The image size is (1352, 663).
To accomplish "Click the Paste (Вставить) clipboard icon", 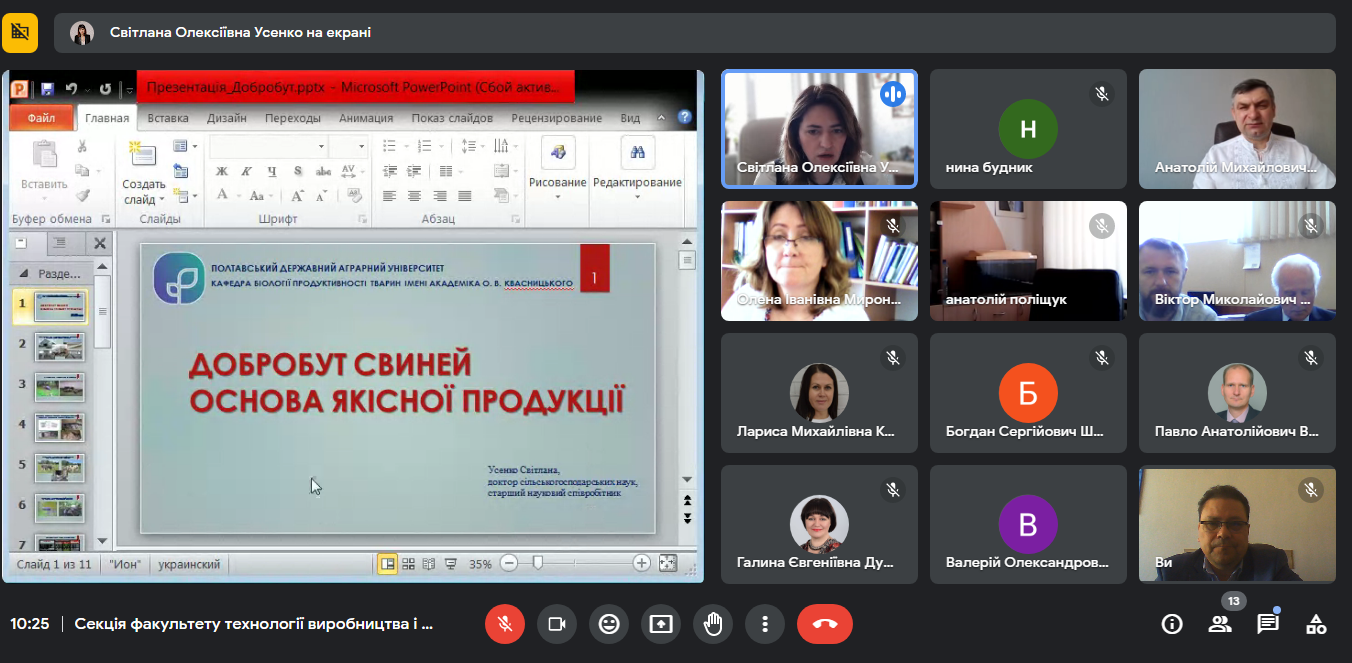I will pyautogui.click(x=44, y=155).
